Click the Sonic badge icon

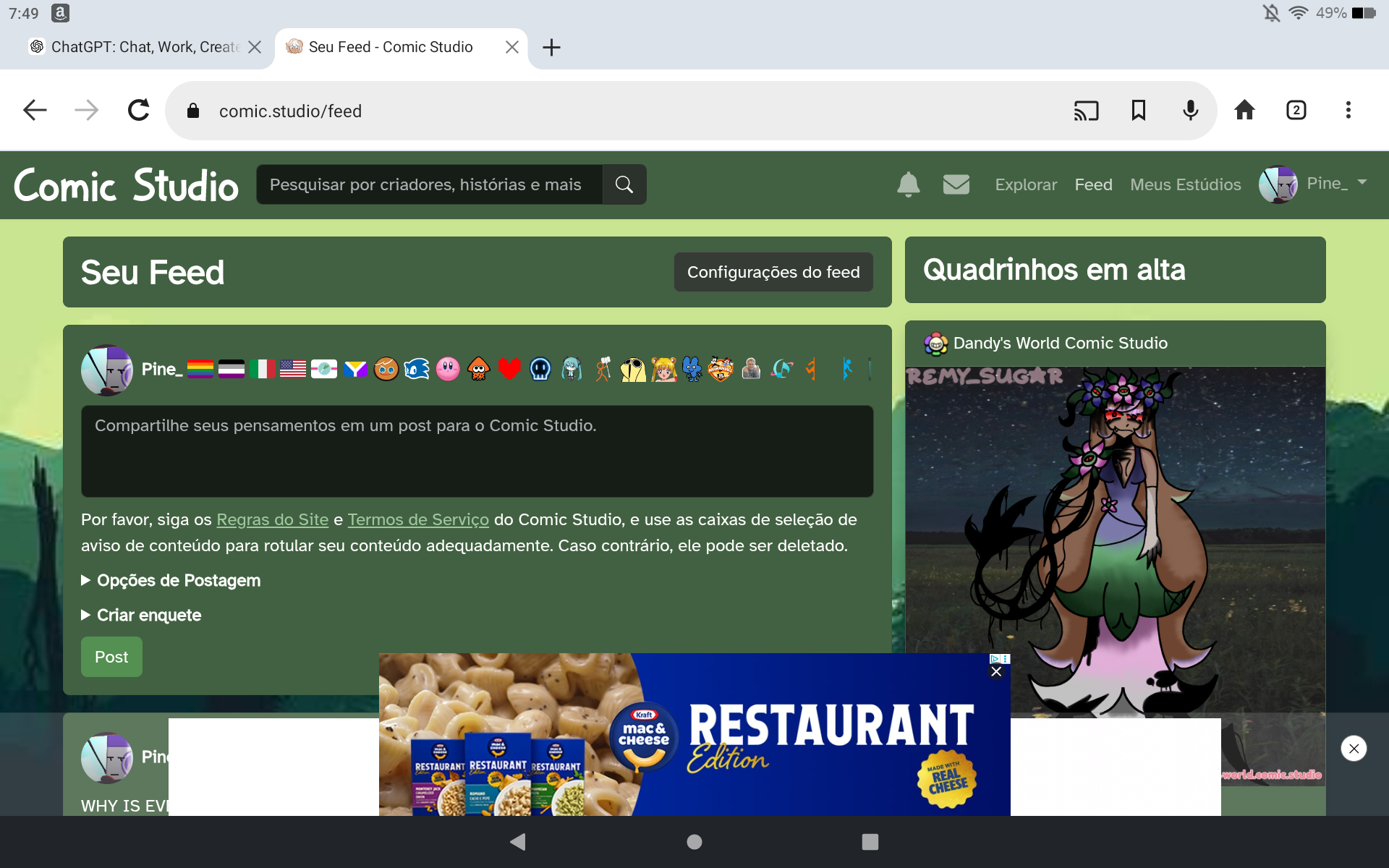pos(417,369)
